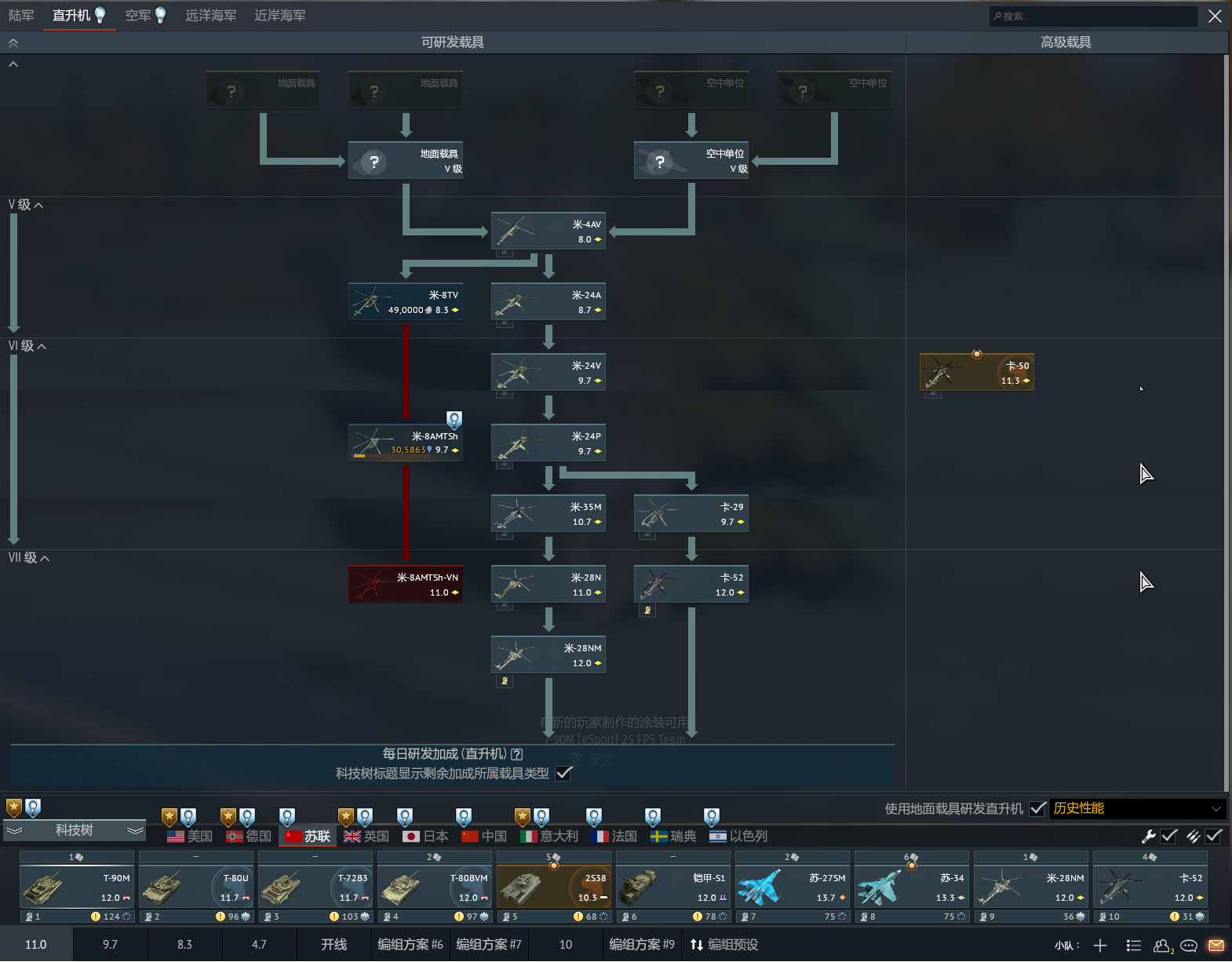The image size is (1232, 962).
Task: Click the single up-chevron below header
Action: (13, 64)
